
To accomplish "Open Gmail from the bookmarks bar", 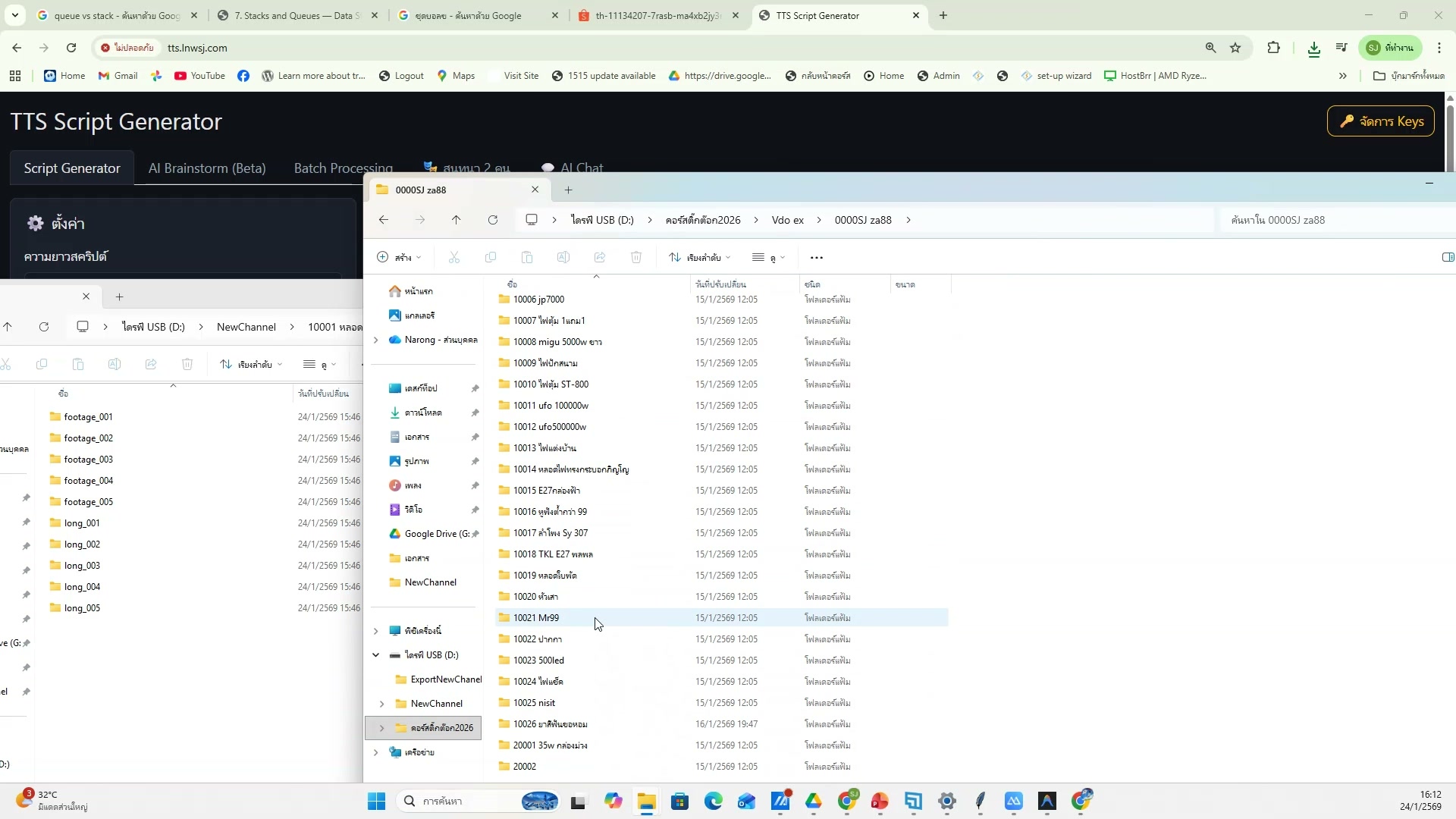I will [117, 75].
